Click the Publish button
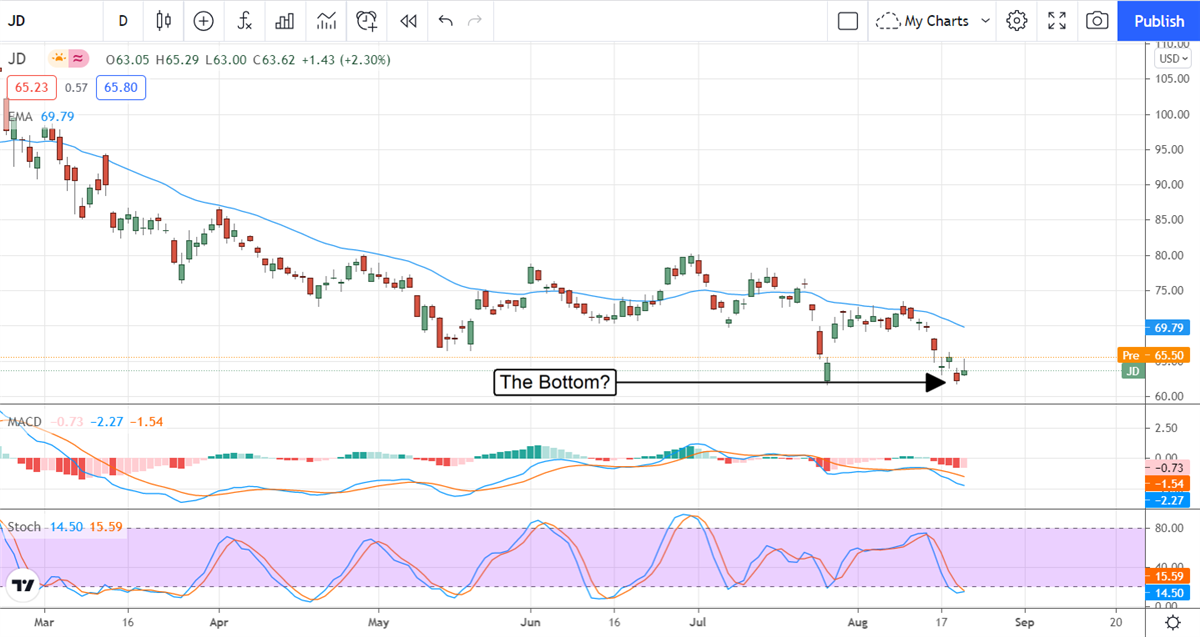This screenshot has width=1200, height=637. point(1159,20)
